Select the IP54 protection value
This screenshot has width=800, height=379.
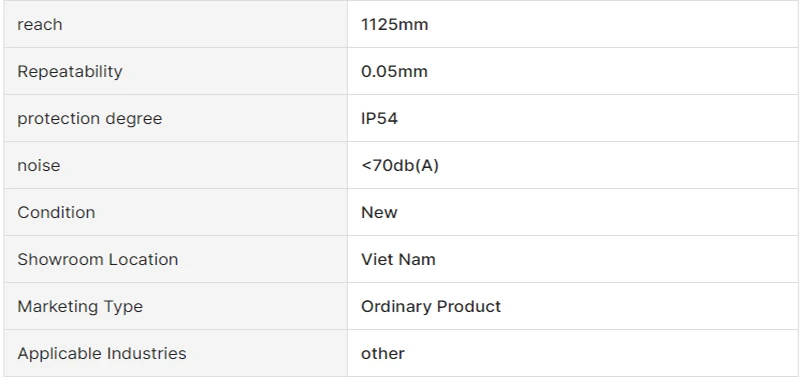pyautogui.click(x=379, y=118)
